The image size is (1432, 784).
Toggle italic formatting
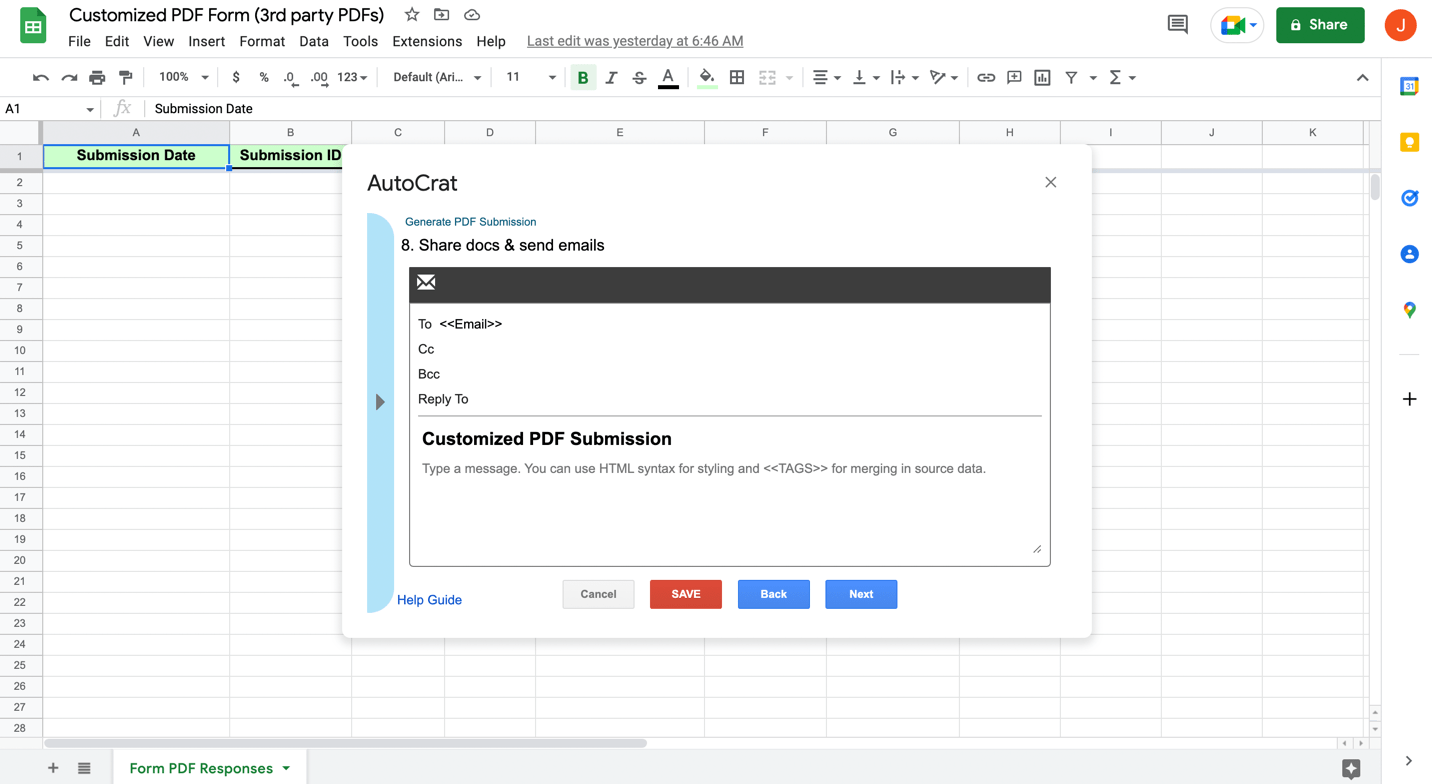pyautogui.click(x=611, y=78)
